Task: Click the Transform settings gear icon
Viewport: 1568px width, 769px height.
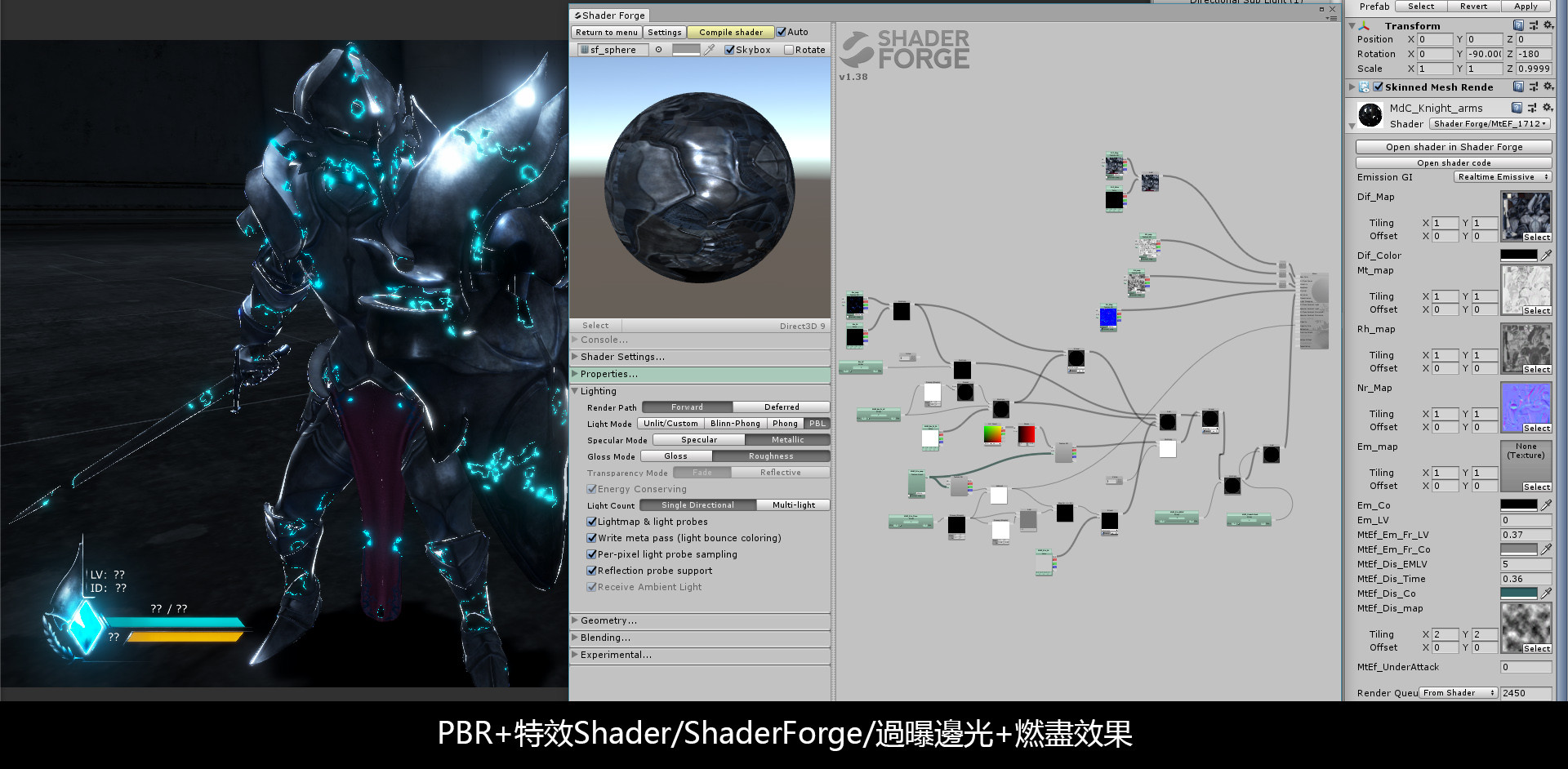Action: (1548, 25)
